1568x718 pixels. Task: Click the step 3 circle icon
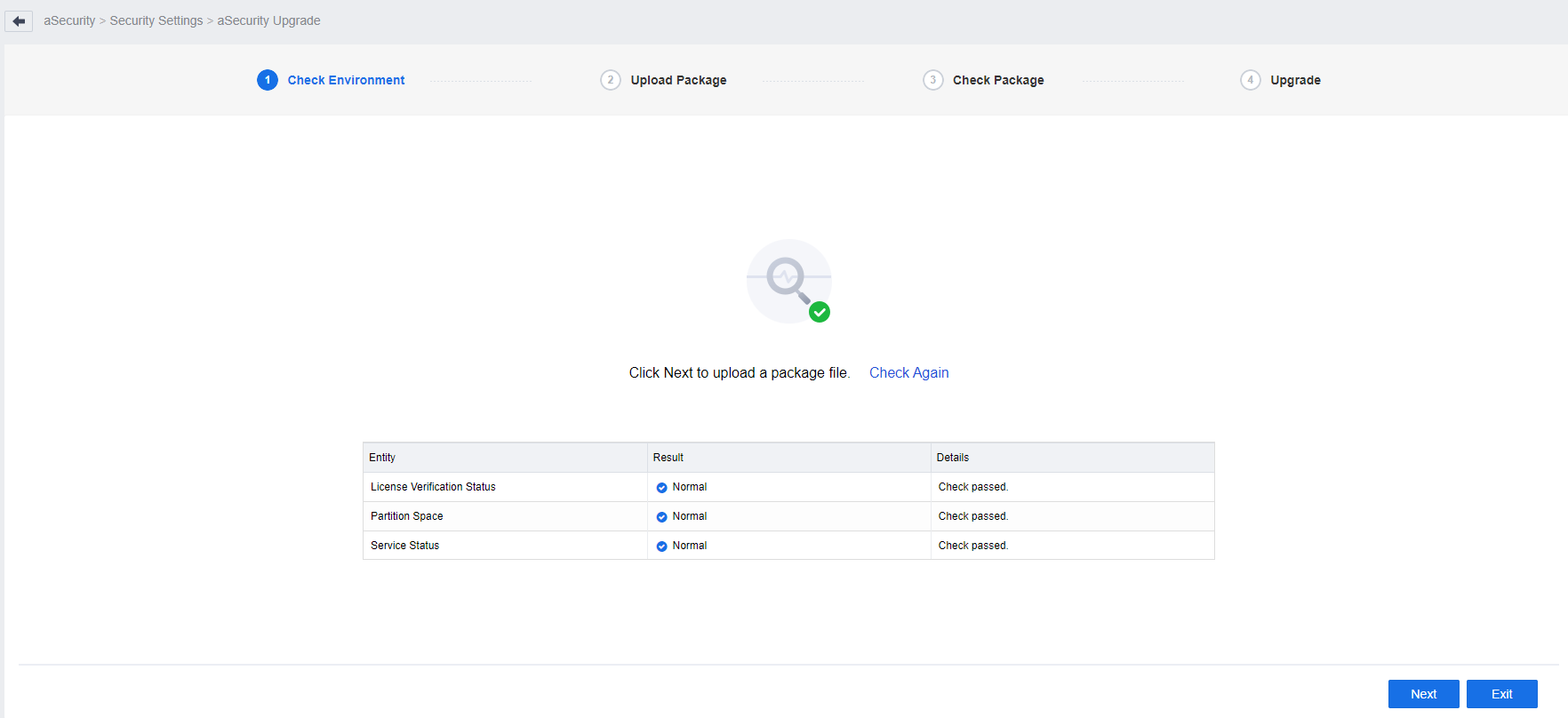[x=932, y=80]
